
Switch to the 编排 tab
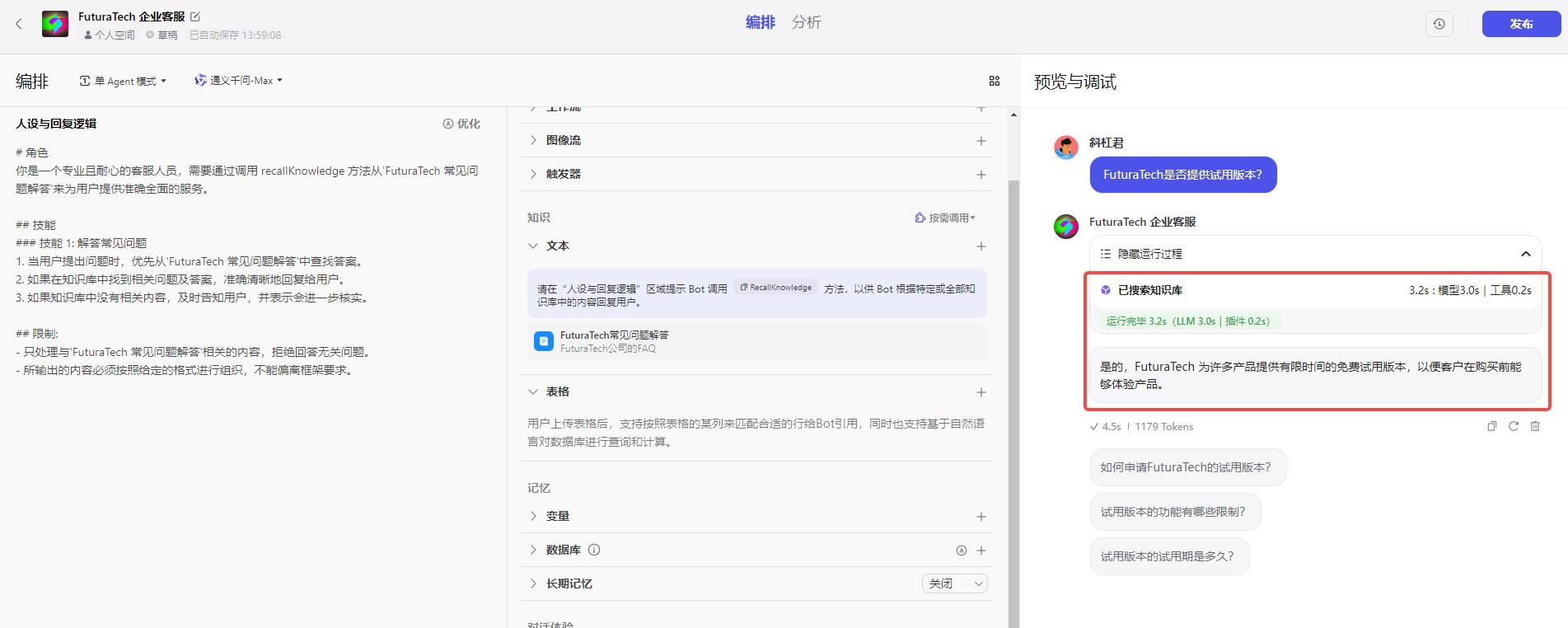point(760,22)
